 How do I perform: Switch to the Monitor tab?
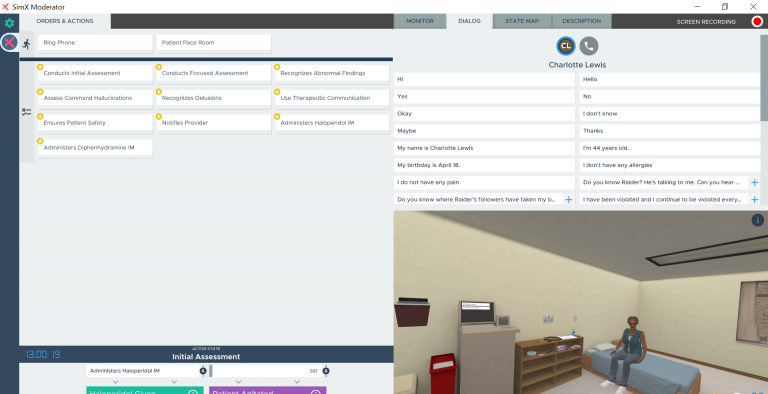(x=420, y=22)
